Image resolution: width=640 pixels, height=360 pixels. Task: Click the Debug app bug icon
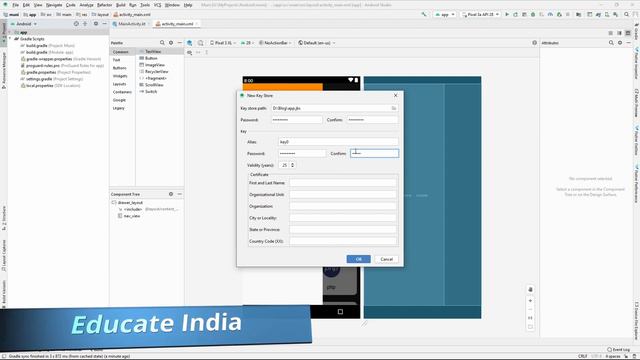pyautogui.click(x=533, y=14)
